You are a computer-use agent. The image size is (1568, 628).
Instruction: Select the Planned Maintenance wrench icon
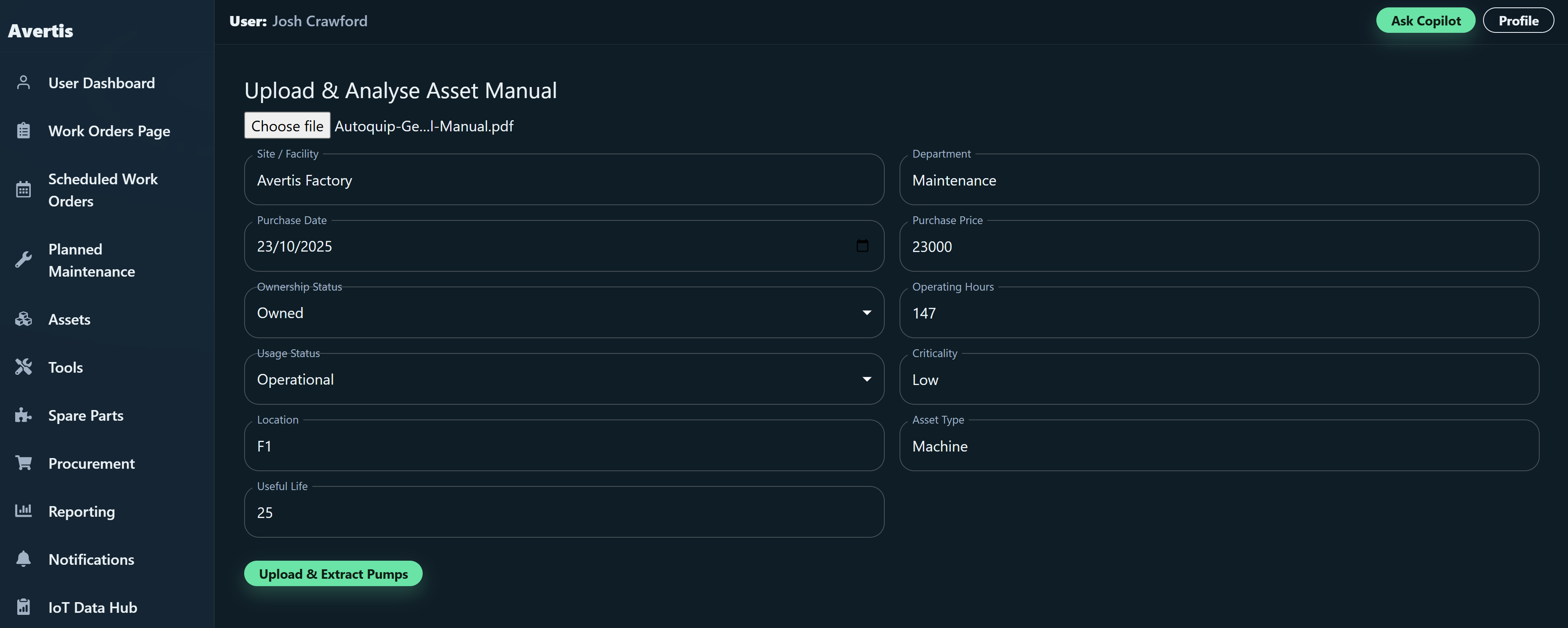pos(23,259)
